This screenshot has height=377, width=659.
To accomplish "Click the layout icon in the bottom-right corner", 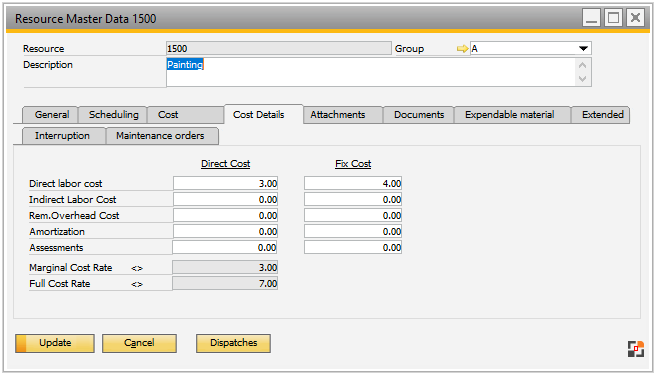I will coord(635,349).
